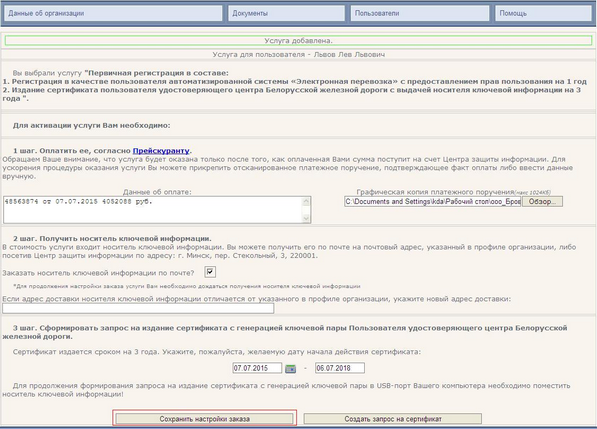Image resolution: width=597 pixels, height=429 pixels.
Task: Click the certificate start date field 07.07.2015
Action: [x=257, y=368]
